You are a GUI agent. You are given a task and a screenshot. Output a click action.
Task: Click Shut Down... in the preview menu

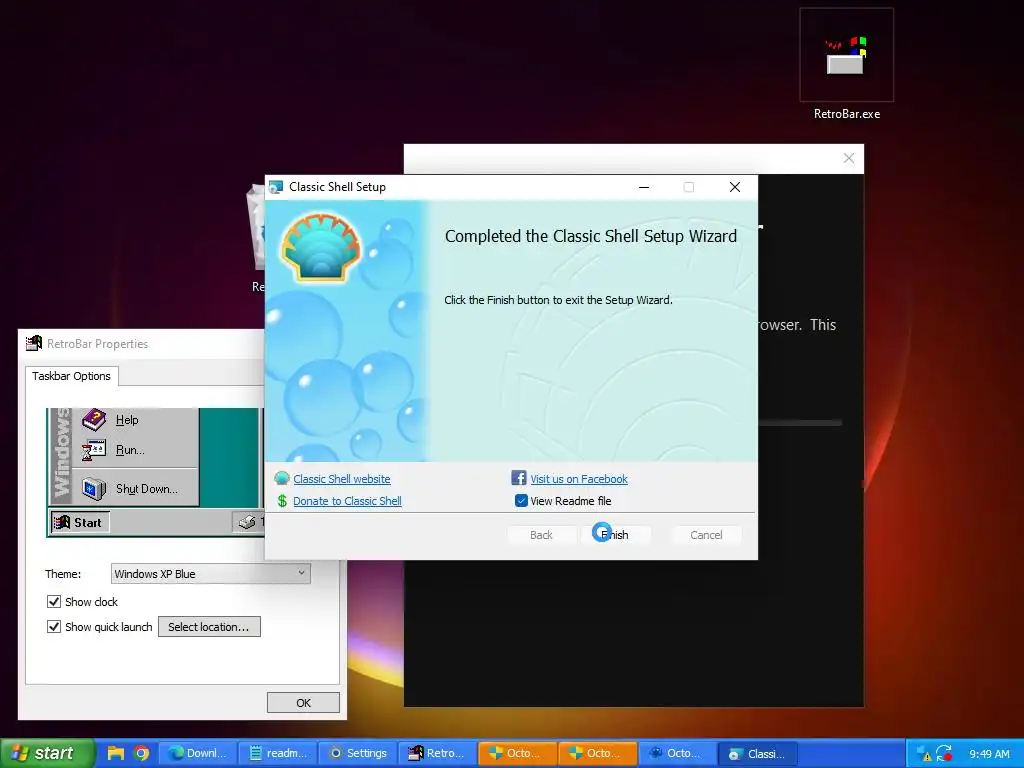tap(147, 488)
